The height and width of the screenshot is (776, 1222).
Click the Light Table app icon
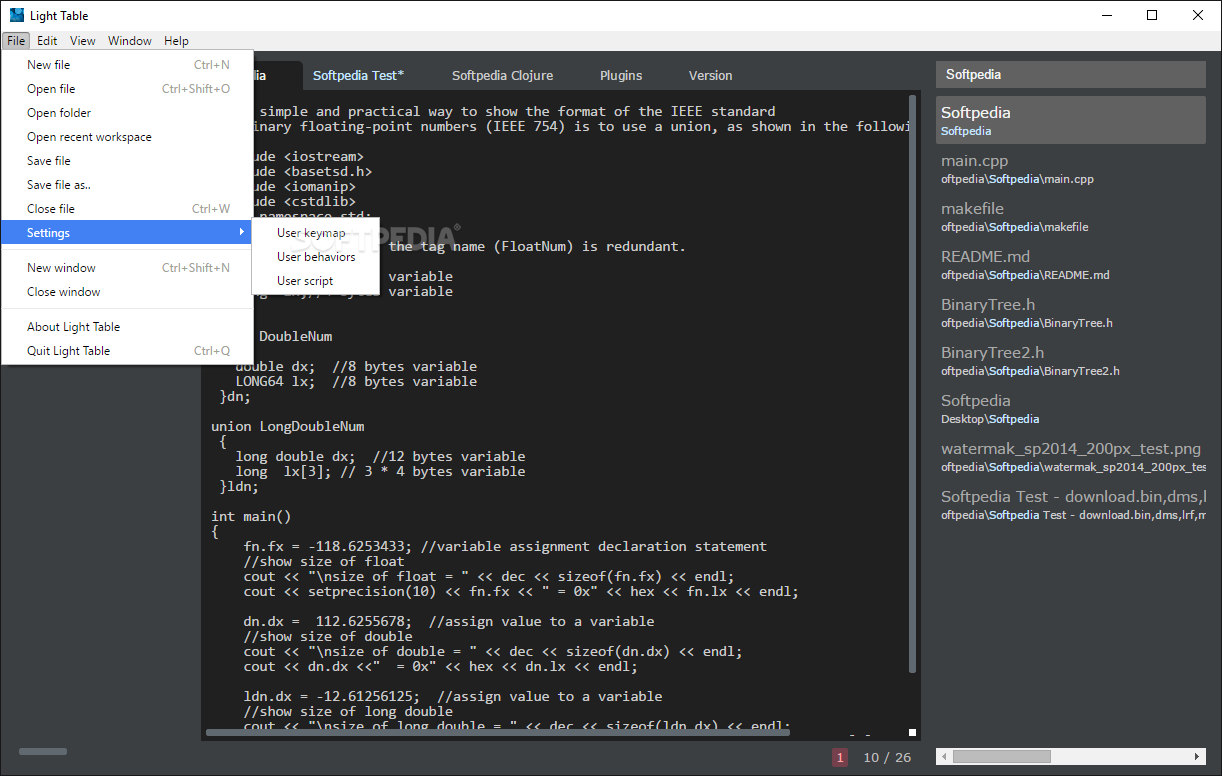point(16,15)
